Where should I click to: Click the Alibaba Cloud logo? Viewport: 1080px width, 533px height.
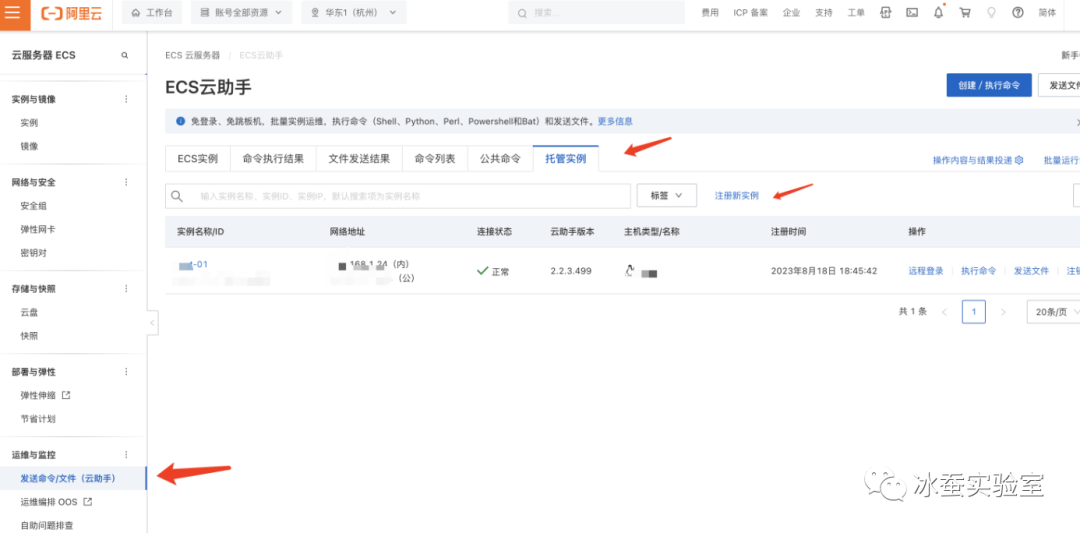[x=71, y=13]
